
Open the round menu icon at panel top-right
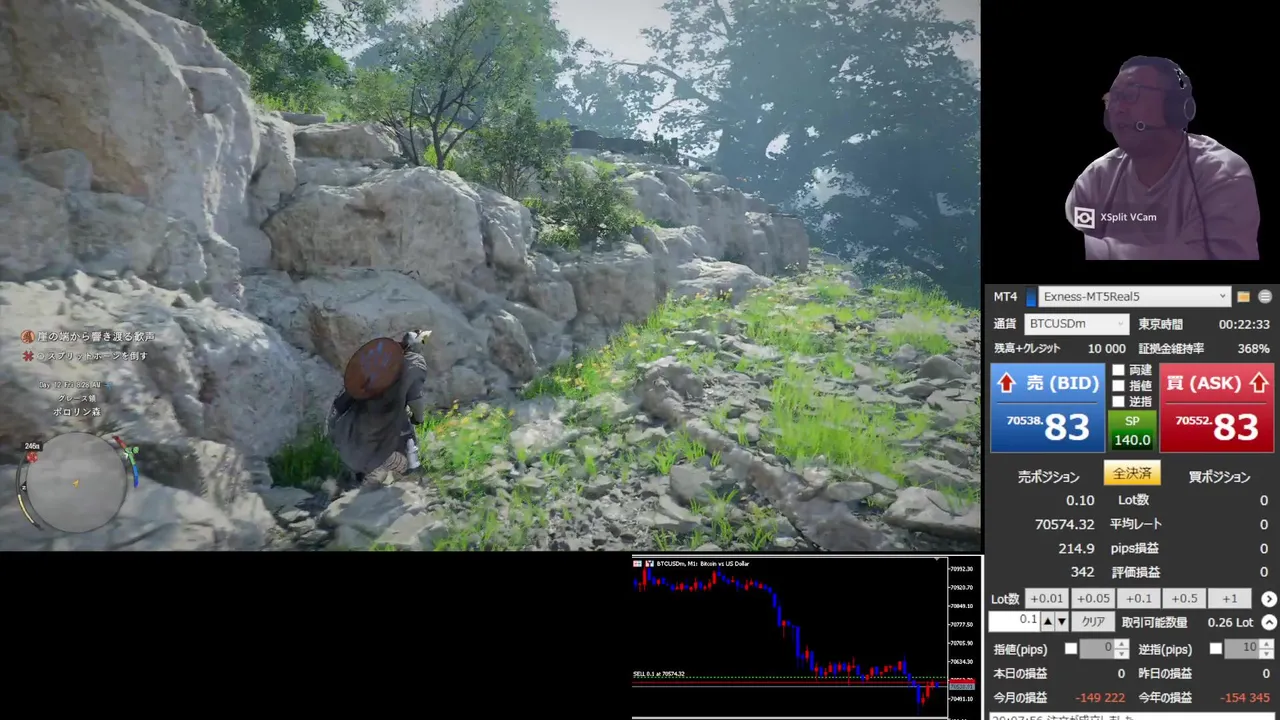1265,297
